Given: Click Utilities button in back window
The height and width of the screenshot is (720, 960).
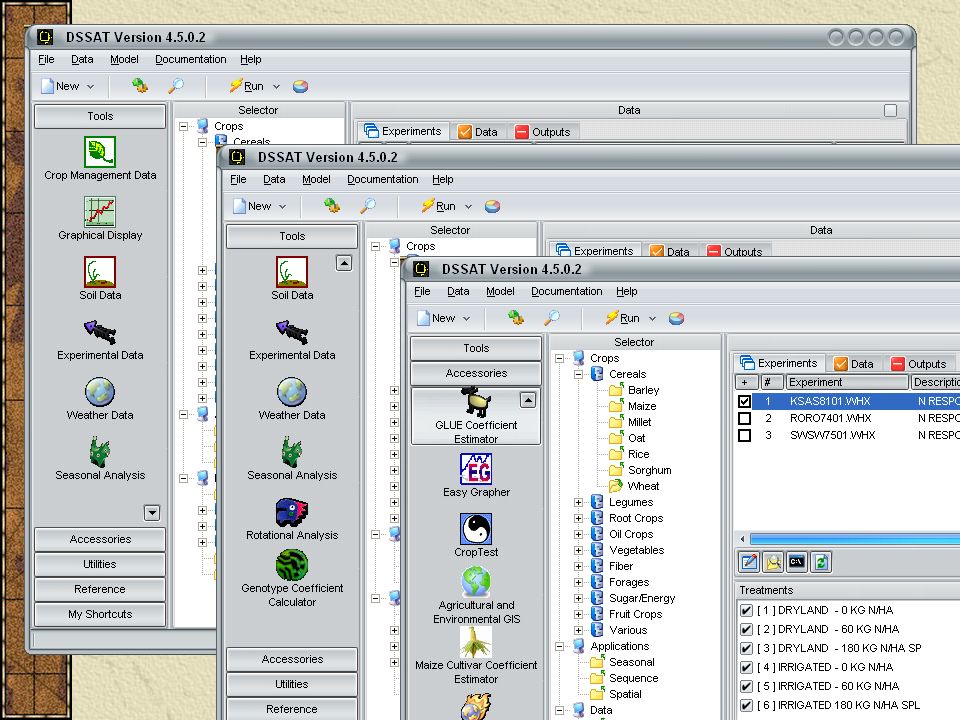Looking at the screenshot, I should point(100,564).
